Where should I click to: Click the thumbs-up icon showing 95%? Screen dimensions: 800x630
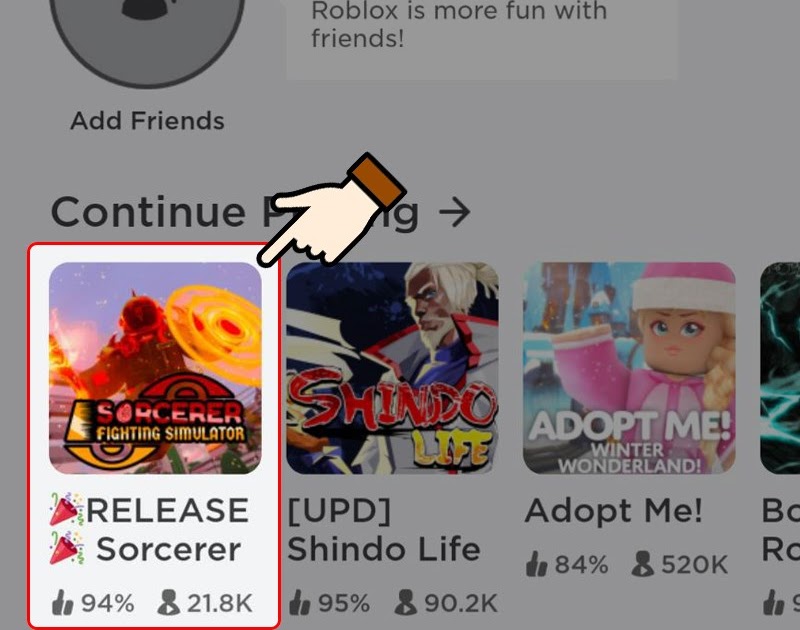299,602
